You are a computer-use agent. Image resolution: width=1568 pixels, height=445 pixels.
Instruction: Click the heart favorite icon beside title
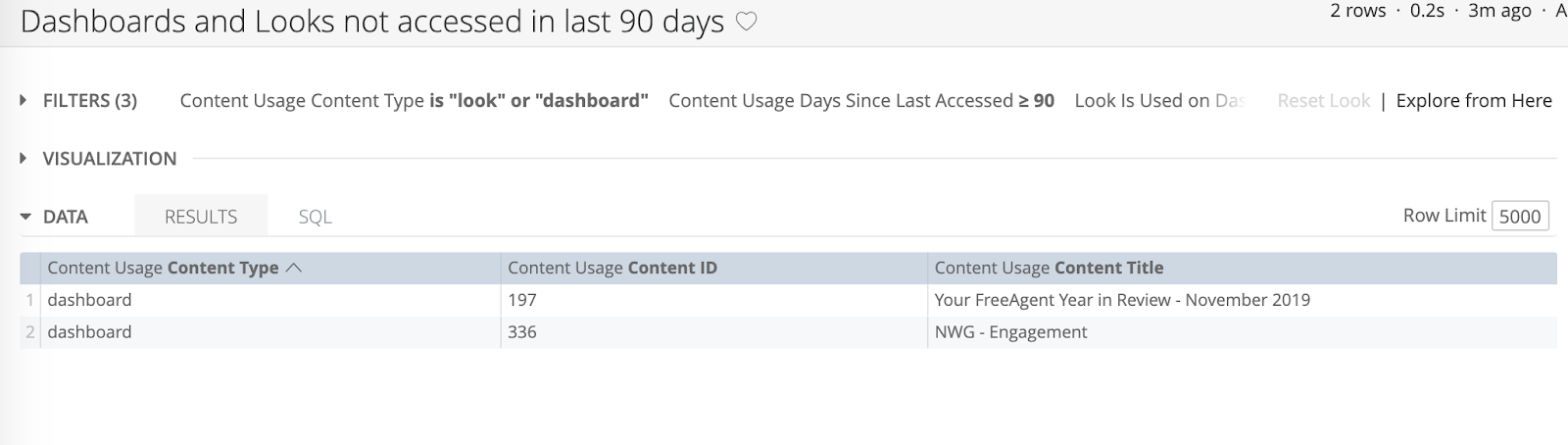point(747,22)
